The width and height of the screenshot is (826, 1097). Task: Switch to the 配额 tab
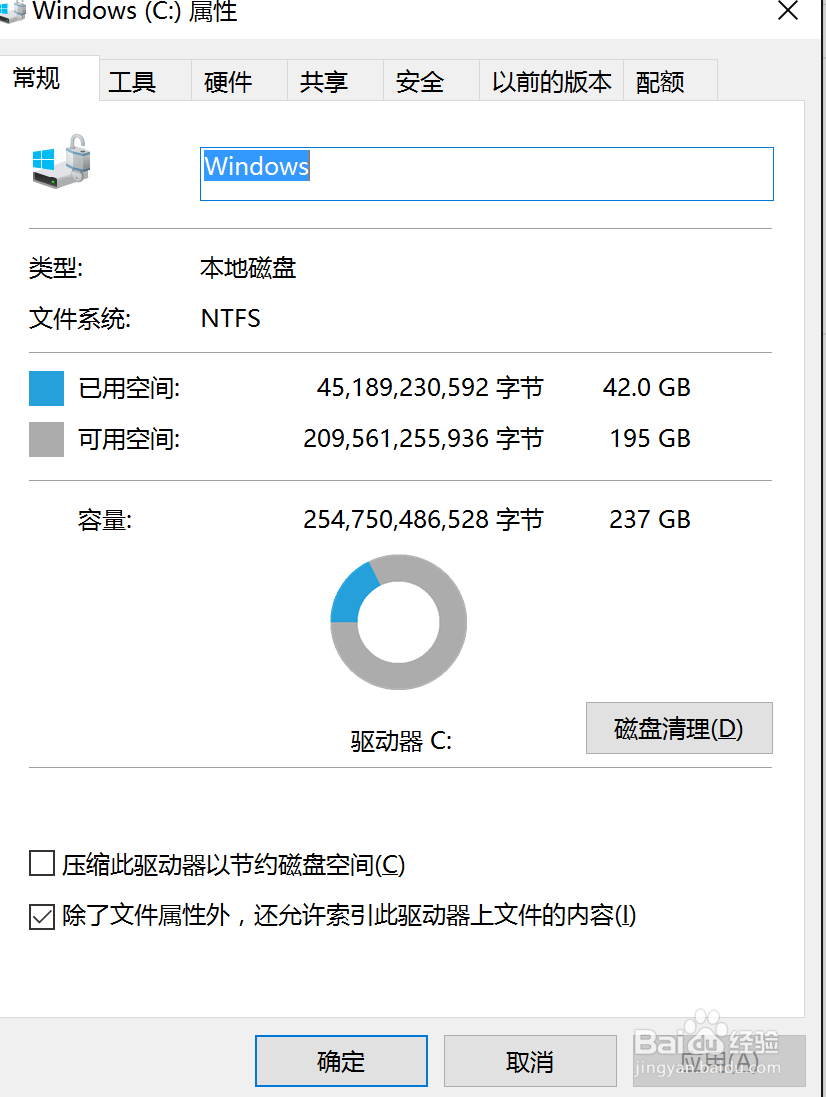click(x=670, y=81)
